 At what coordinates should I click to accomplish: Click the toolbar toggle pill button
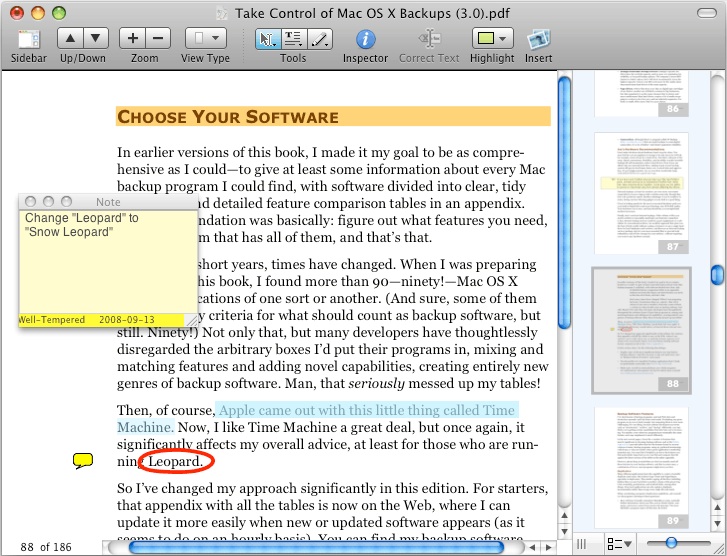tap(707, 13)
